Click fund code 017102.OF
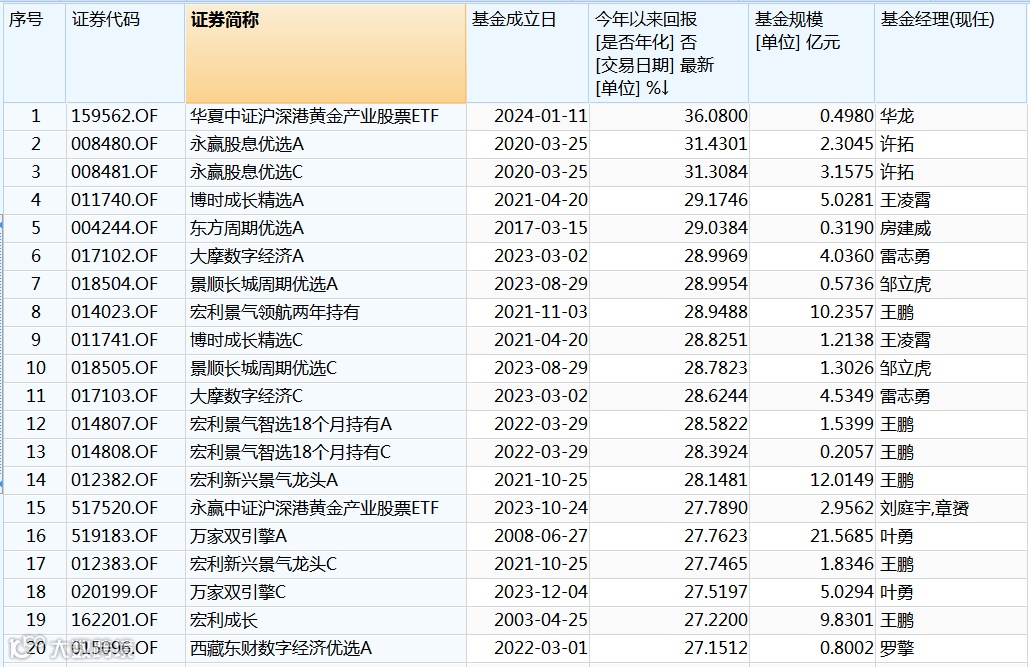1030x667 pixels. coord(115,256)
